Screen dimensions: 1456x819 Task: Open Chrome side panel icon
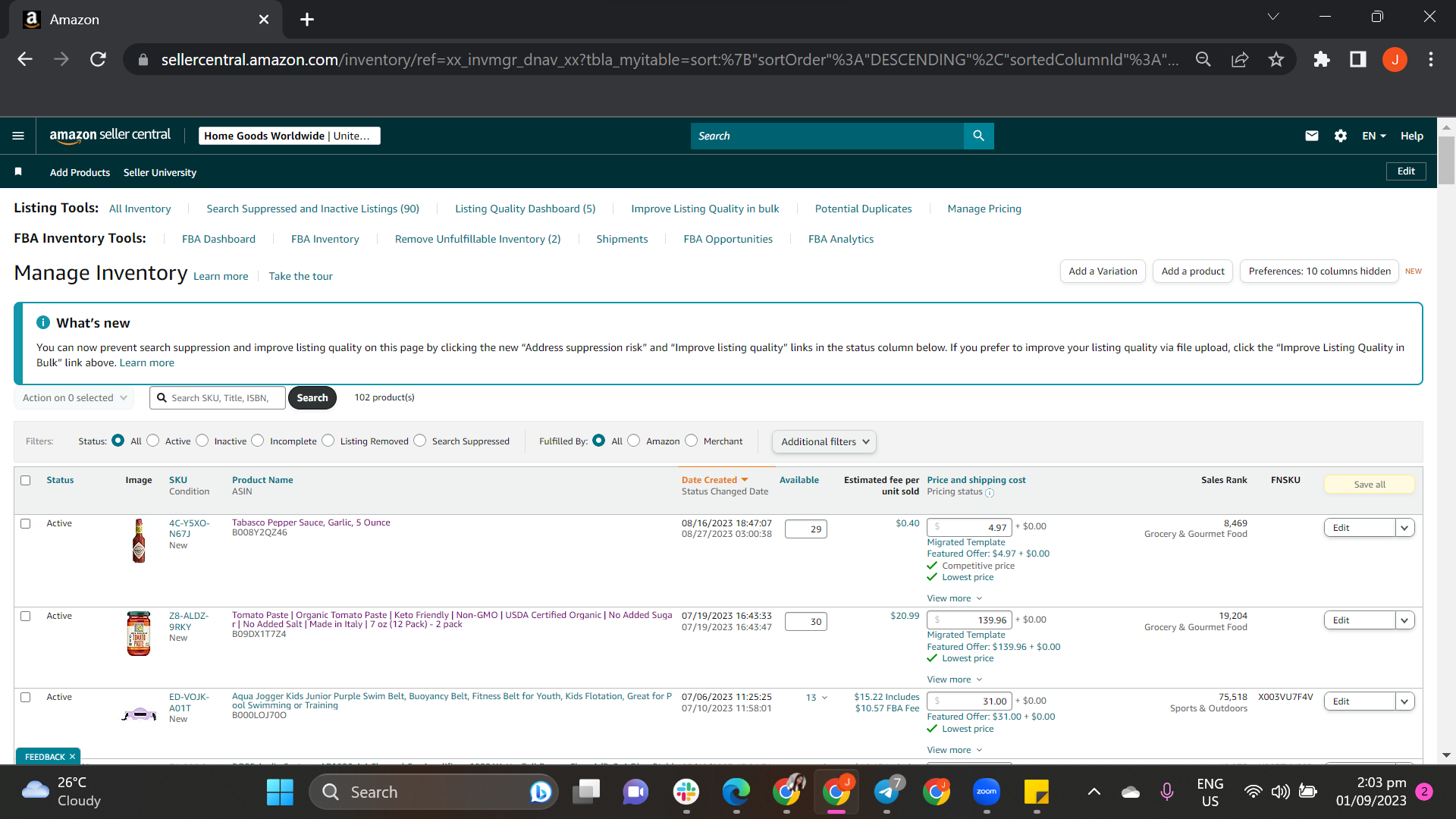(1358, 59)
